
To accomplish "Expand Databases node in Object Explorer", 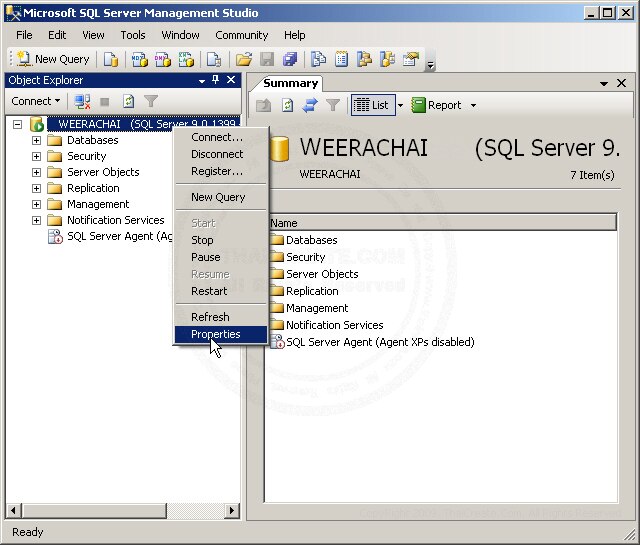I will 36,140.
